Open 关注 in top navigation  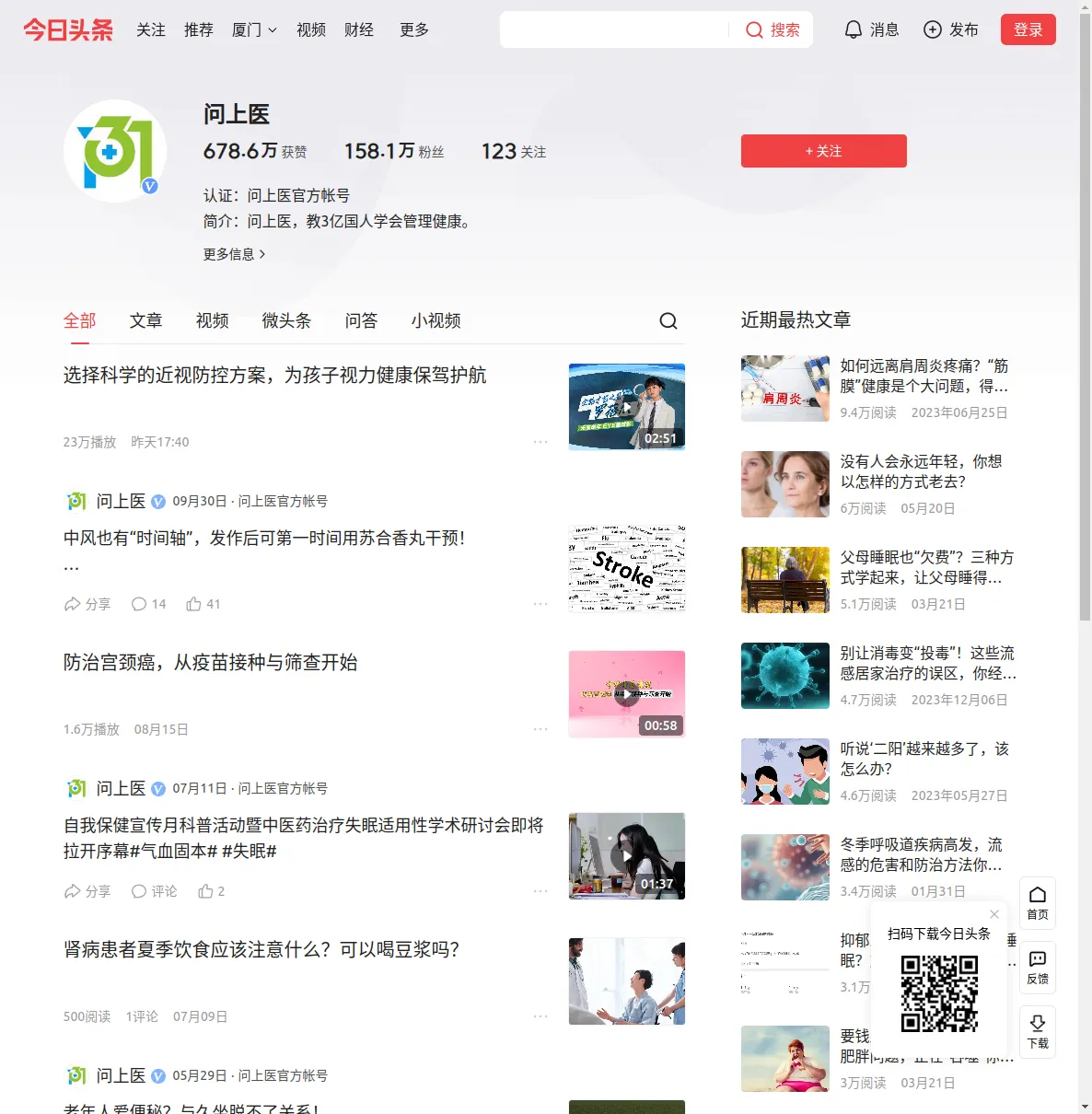pyautogui.click(x=151, y=29)
